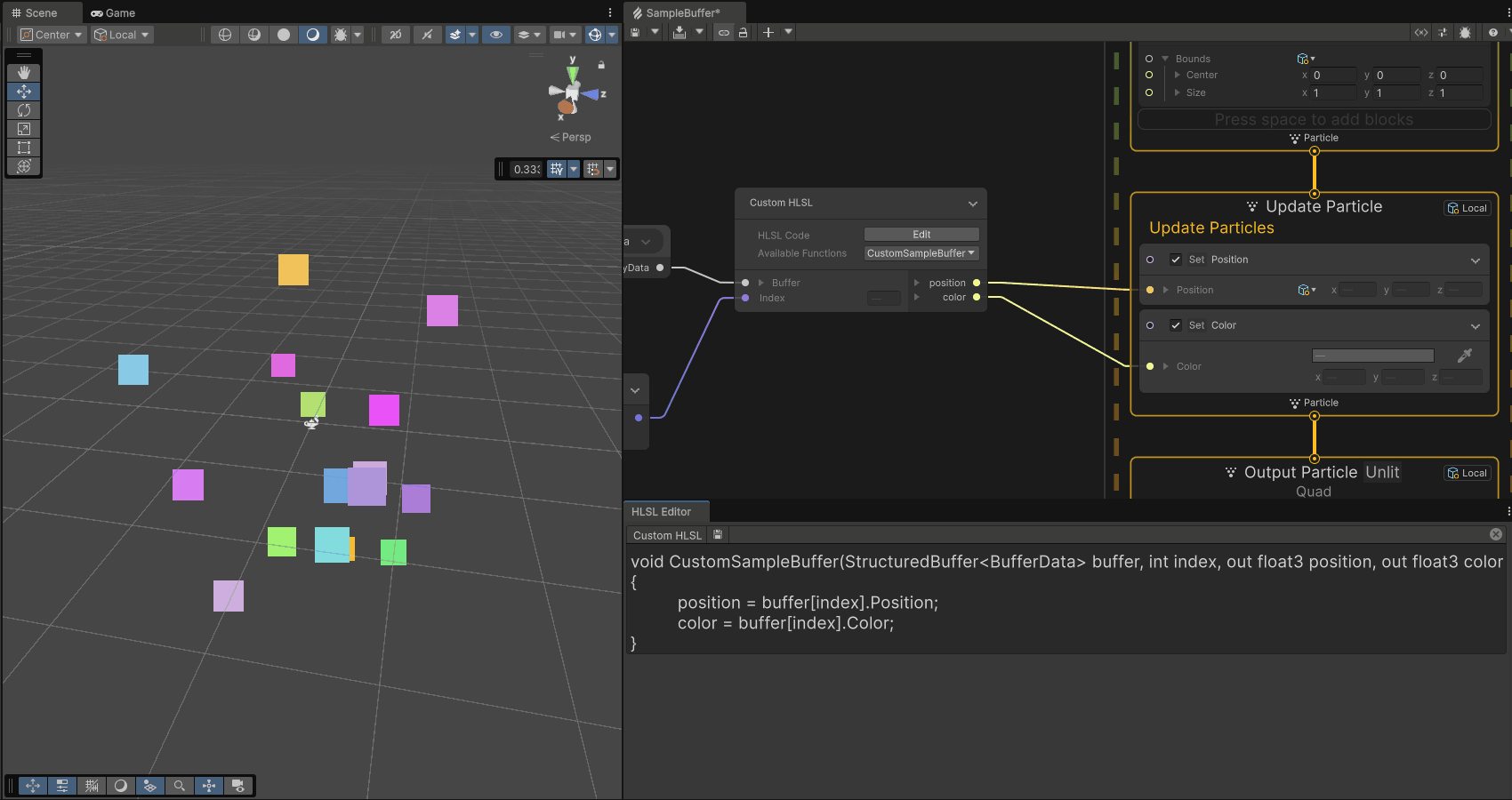
Task: Open the CustomSampleBuffer functions dropdown
Action: 921,252
